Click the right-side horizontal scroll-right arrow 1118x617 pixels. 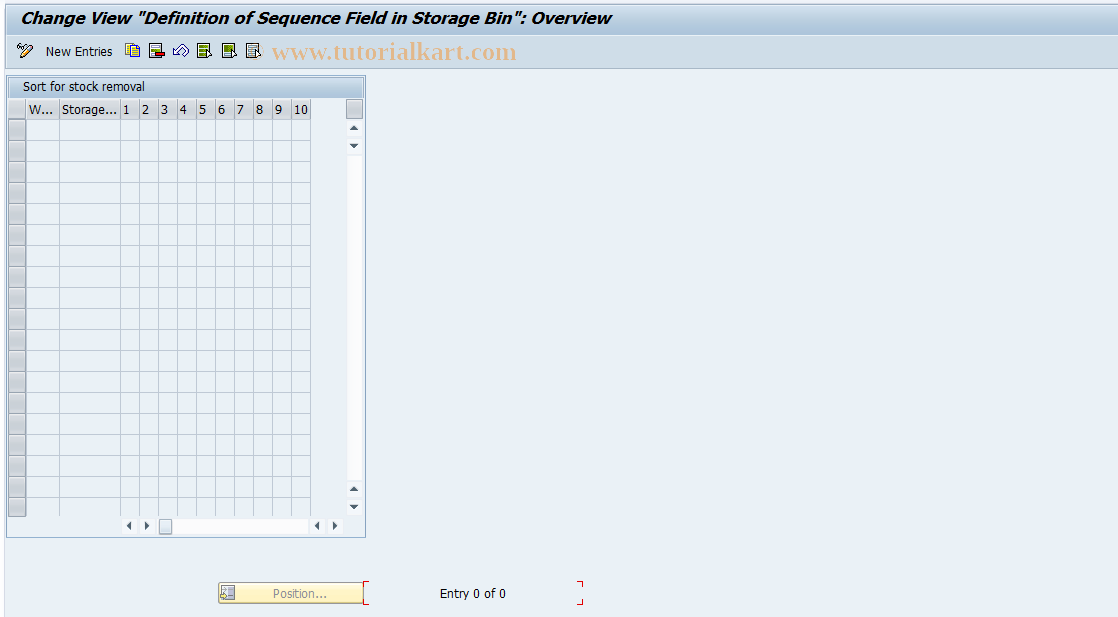point(335,526)
